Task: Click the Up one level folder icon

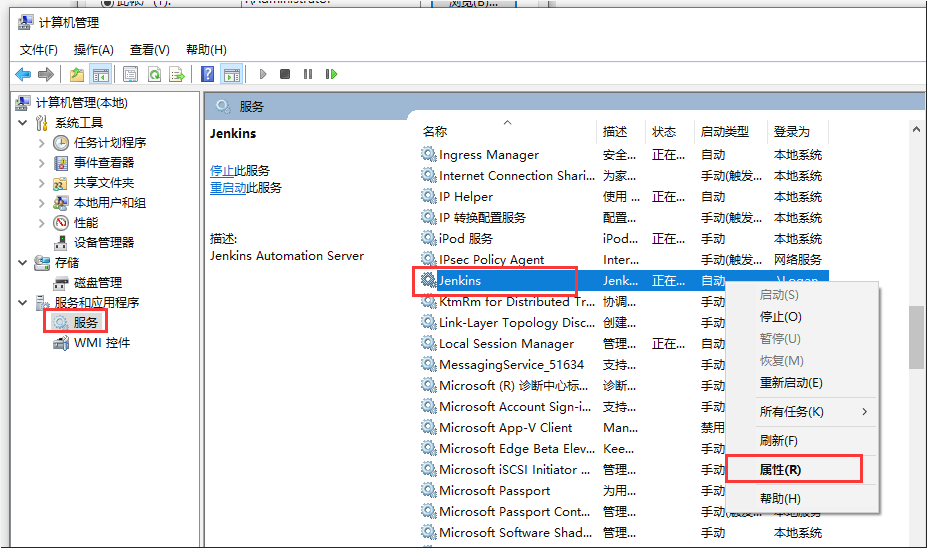Action: [77, 74]
